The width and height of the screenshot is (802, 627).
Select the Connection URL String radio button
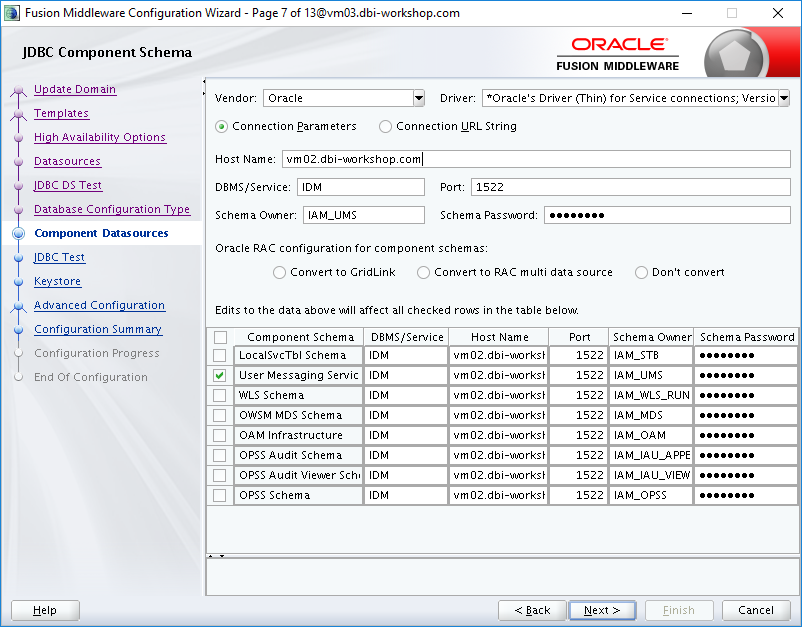pyautogui.click(x=385, y=127)
